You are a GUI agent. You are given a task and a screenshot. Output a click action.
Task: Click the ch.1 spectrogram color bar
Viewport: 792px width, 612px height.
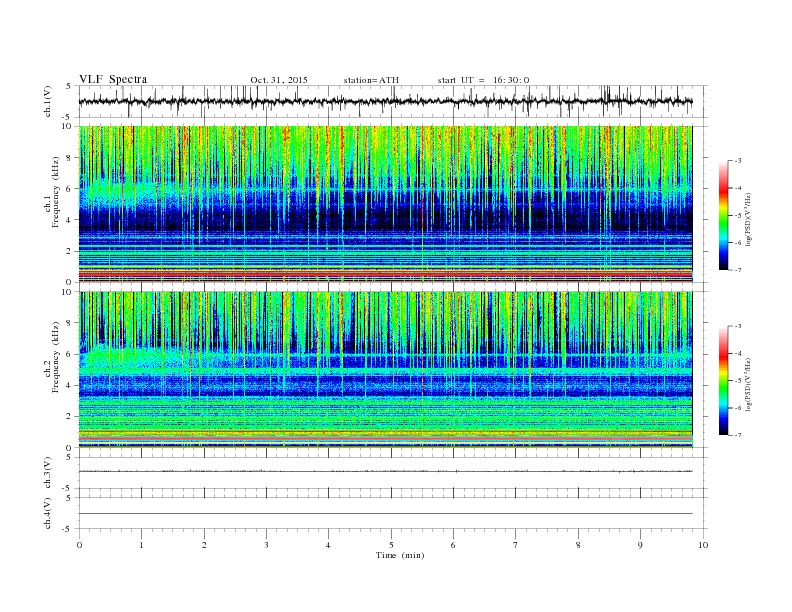tap(723, 215)
